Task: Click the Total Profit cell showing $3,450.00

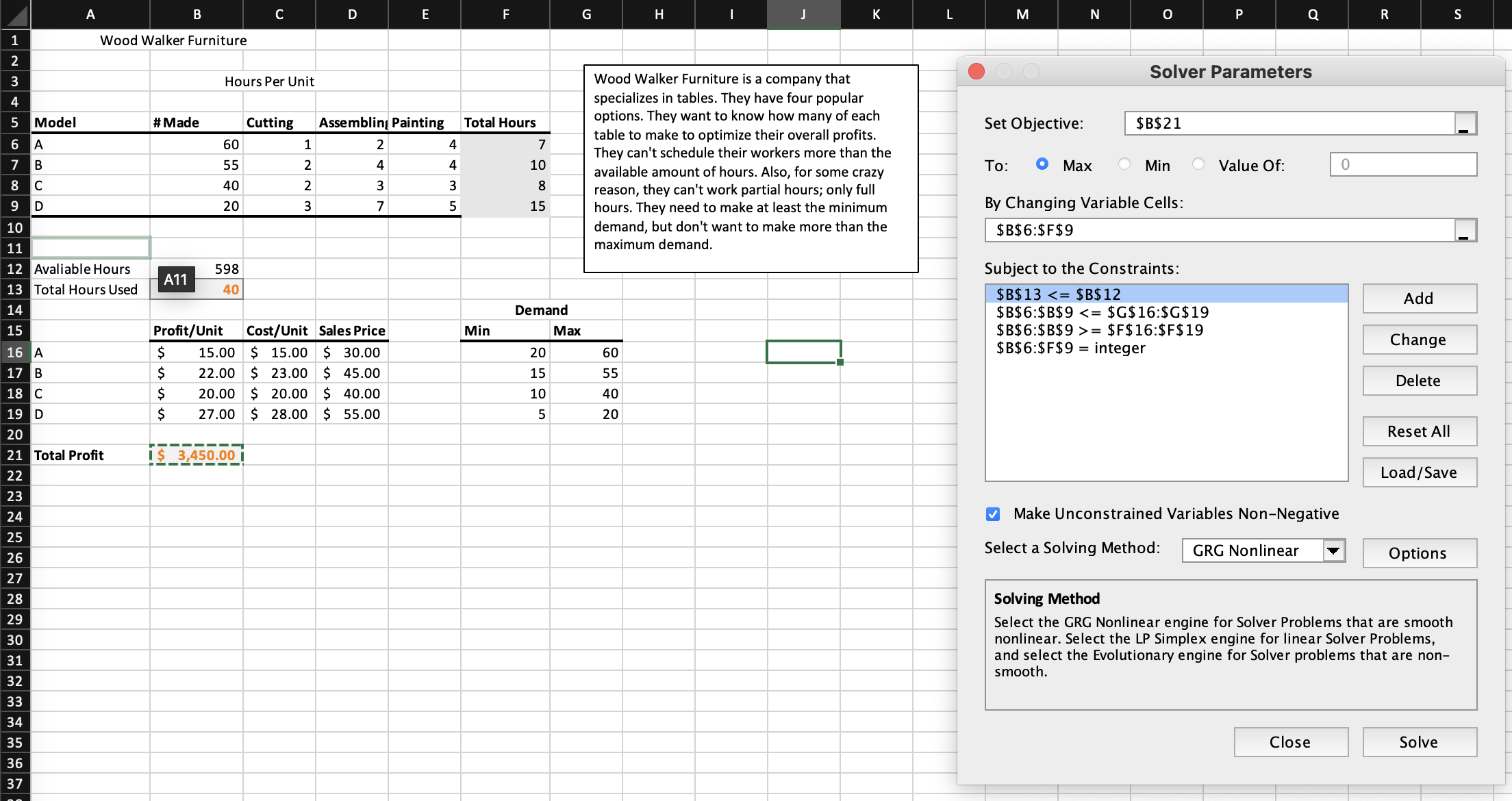Action: pos(197,455)
